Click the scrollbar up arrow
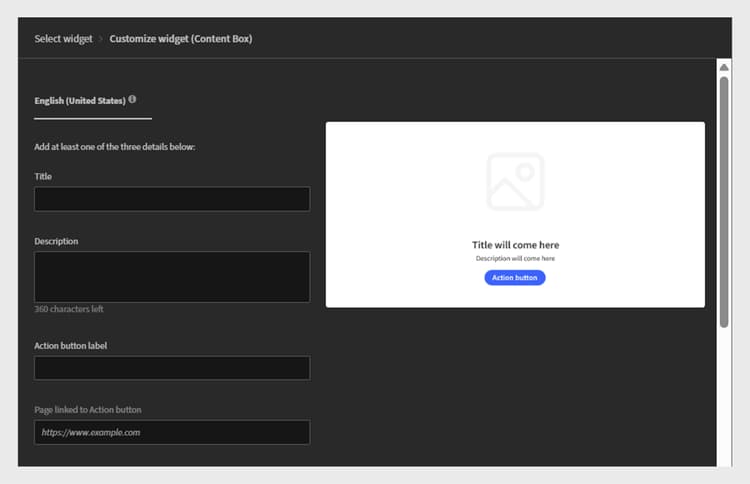This screenshot has width=750, height=484. 724,67
